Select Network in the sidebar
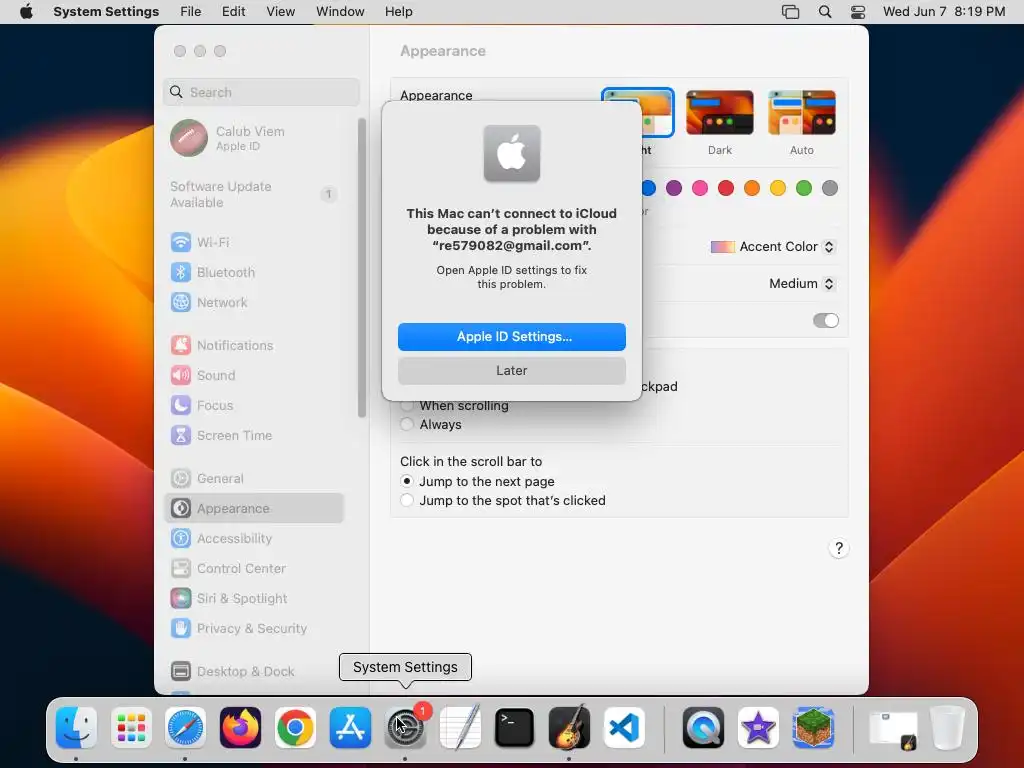The height and width of the screenshot is (768, 1024). tap(254, 302)
